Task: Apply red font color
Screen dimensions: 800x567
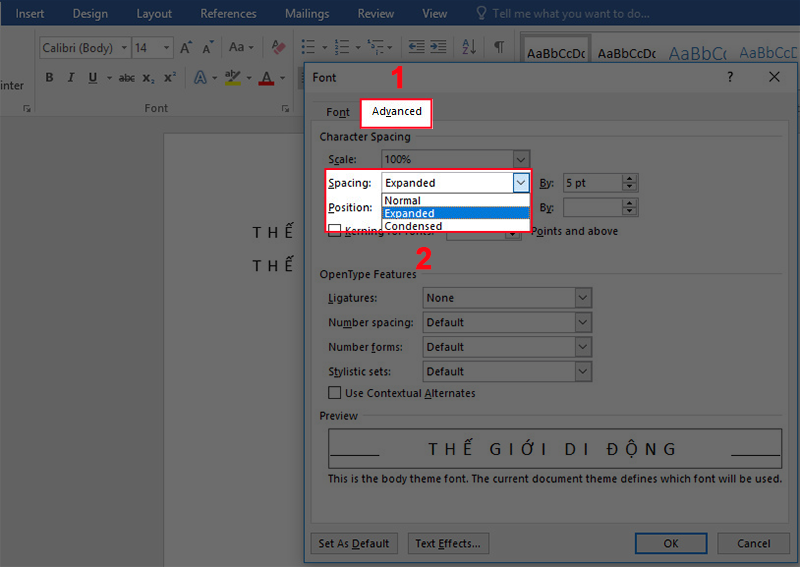Action: point(266,78)
